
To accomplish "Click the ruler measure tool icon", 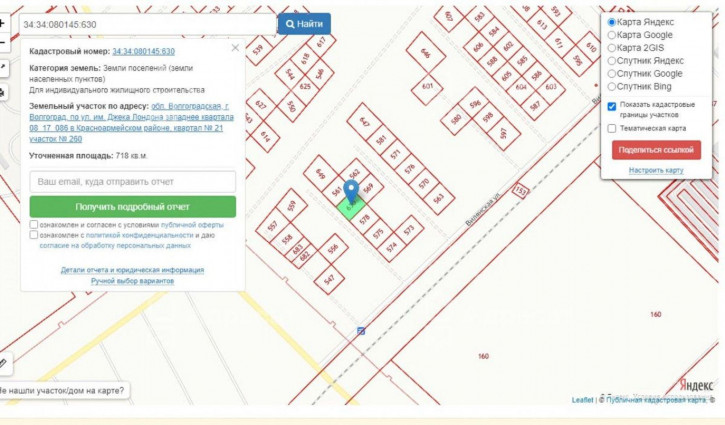I will (3, 364).
